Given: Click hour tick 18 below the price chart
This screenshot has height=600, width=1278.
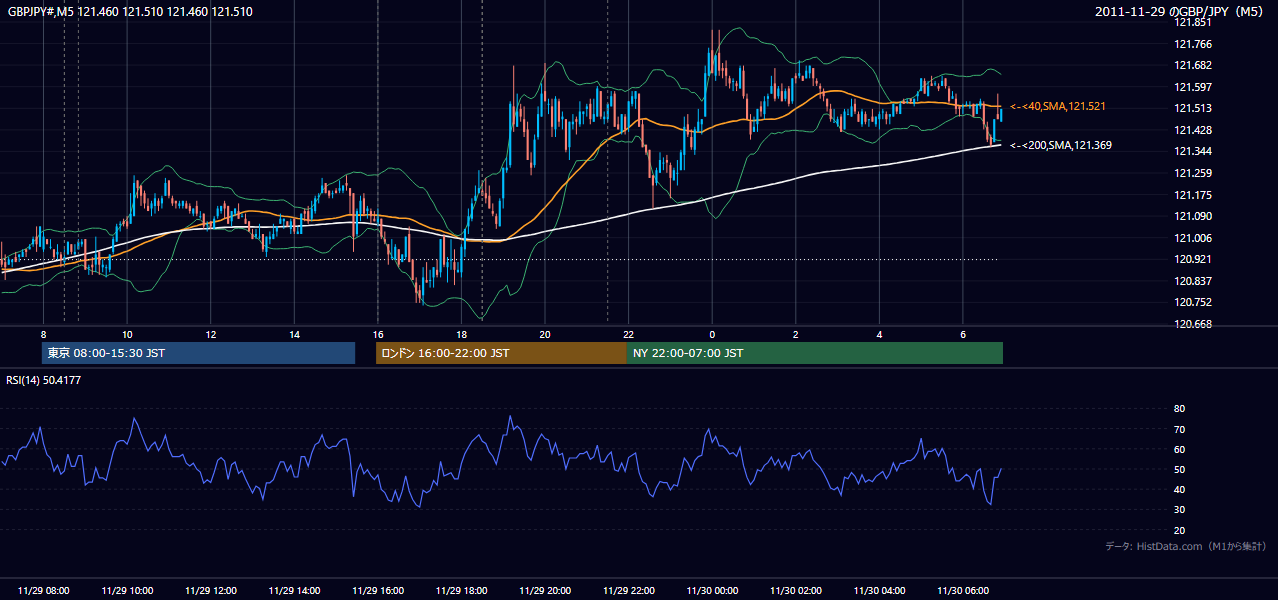Looking at the screenshot, I should (461, 334).
